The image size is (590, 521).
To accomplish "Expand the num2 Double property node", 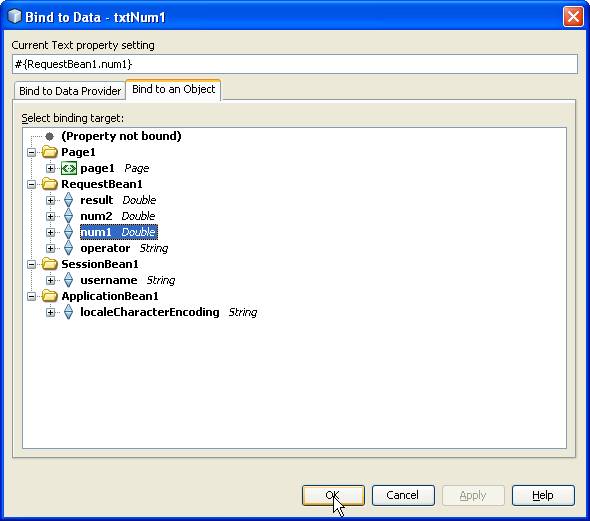I will click(x=50, y=216).
